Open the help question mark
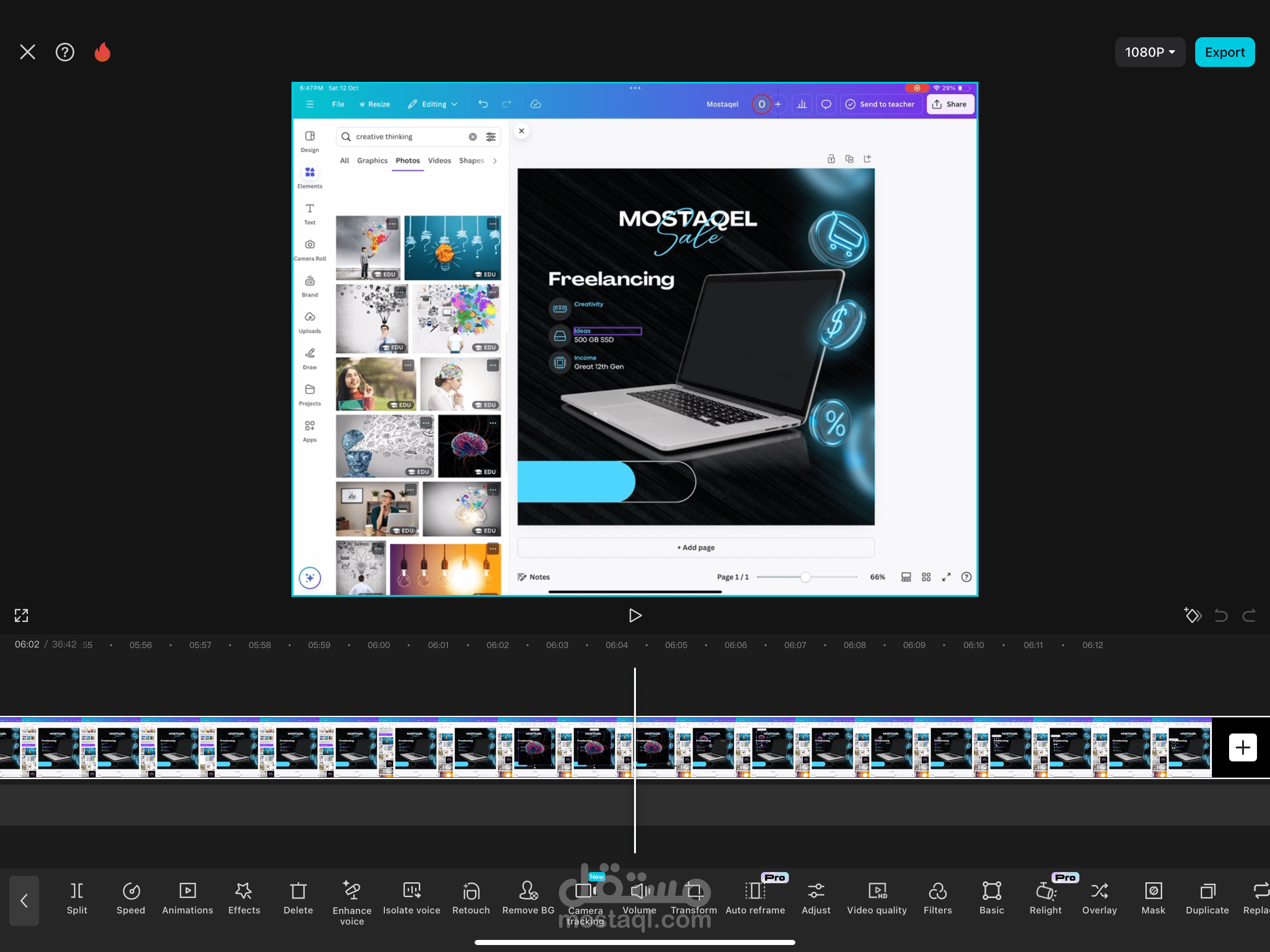 65,52
